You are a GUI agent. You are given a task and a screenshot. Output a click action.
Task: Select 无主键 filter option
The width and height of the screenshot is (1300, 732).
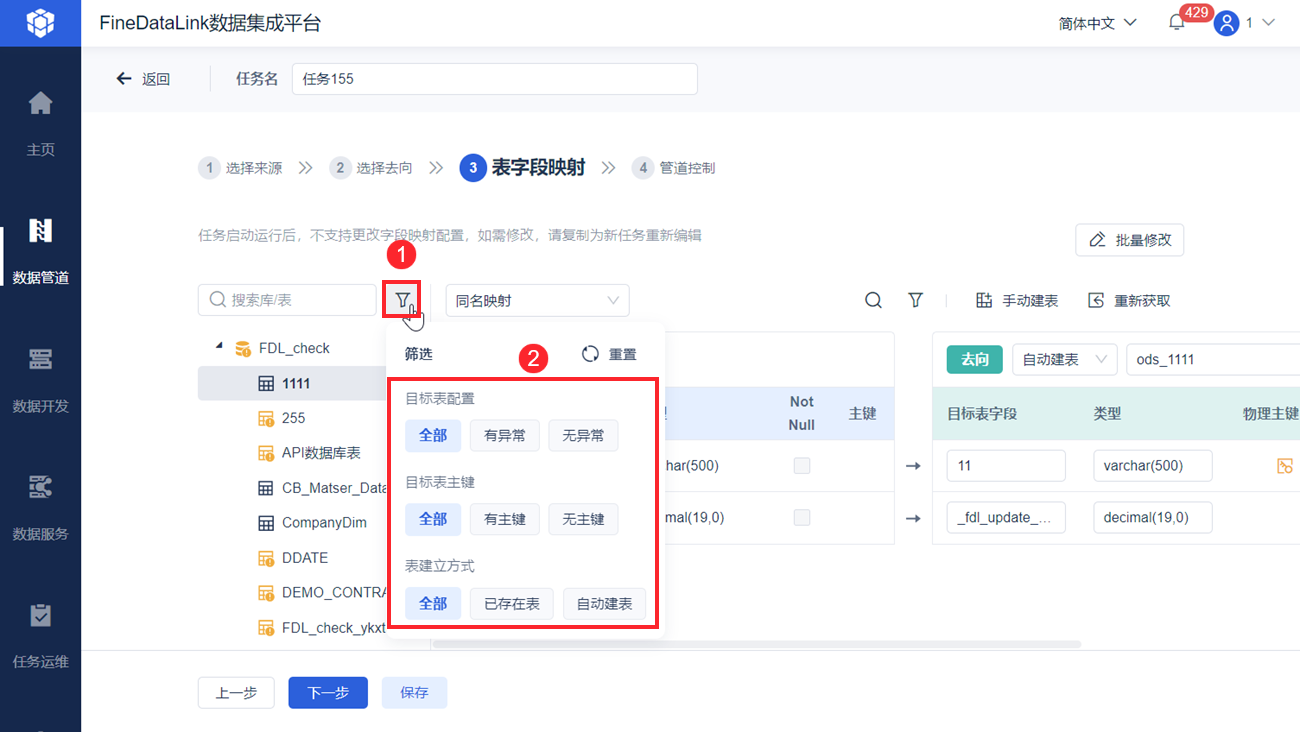tap(583, 519)
